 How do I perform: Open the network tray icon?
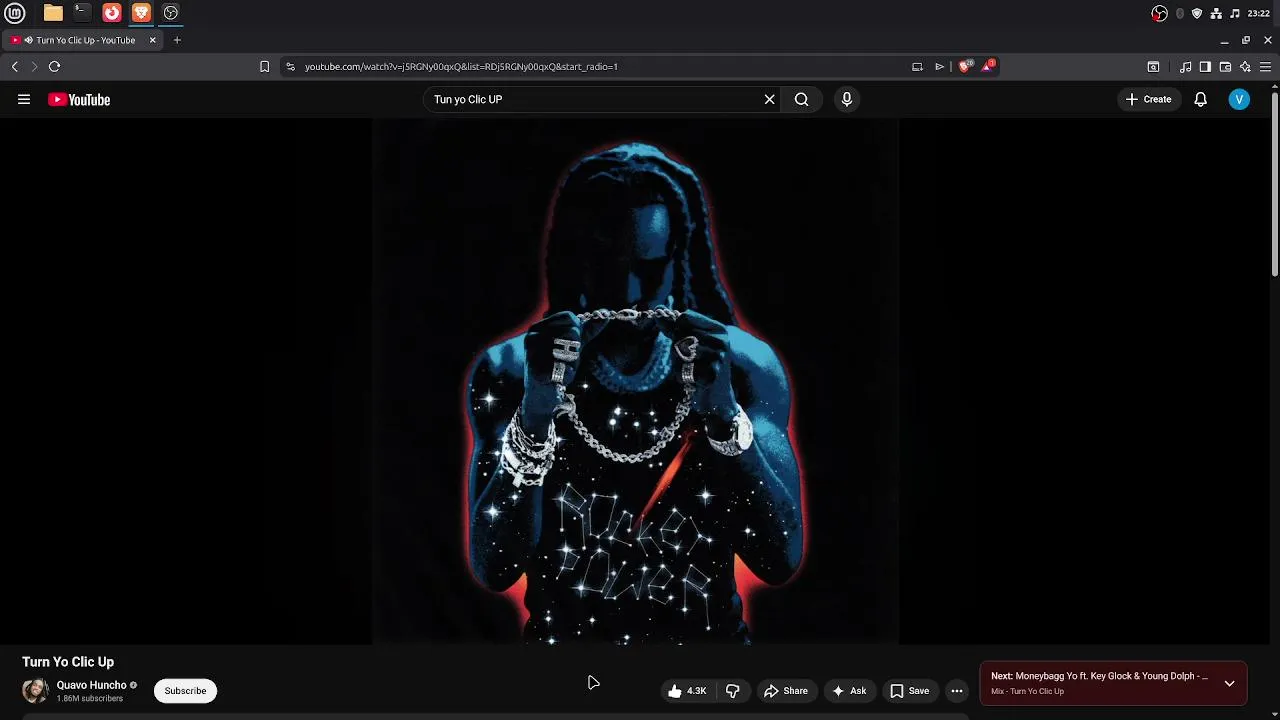(1216, 13)
